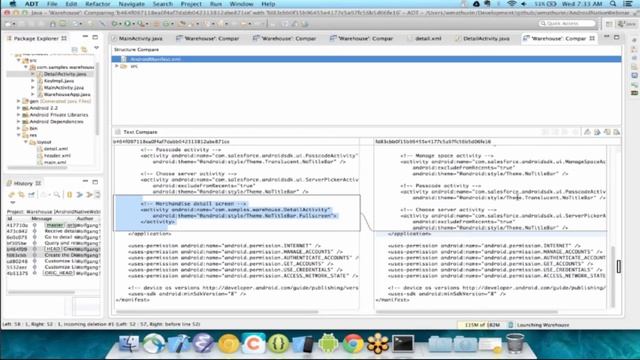The height and width of the screenshot is (360, 640).
Task: Expand the bin folder
Action: pos(19,128)
